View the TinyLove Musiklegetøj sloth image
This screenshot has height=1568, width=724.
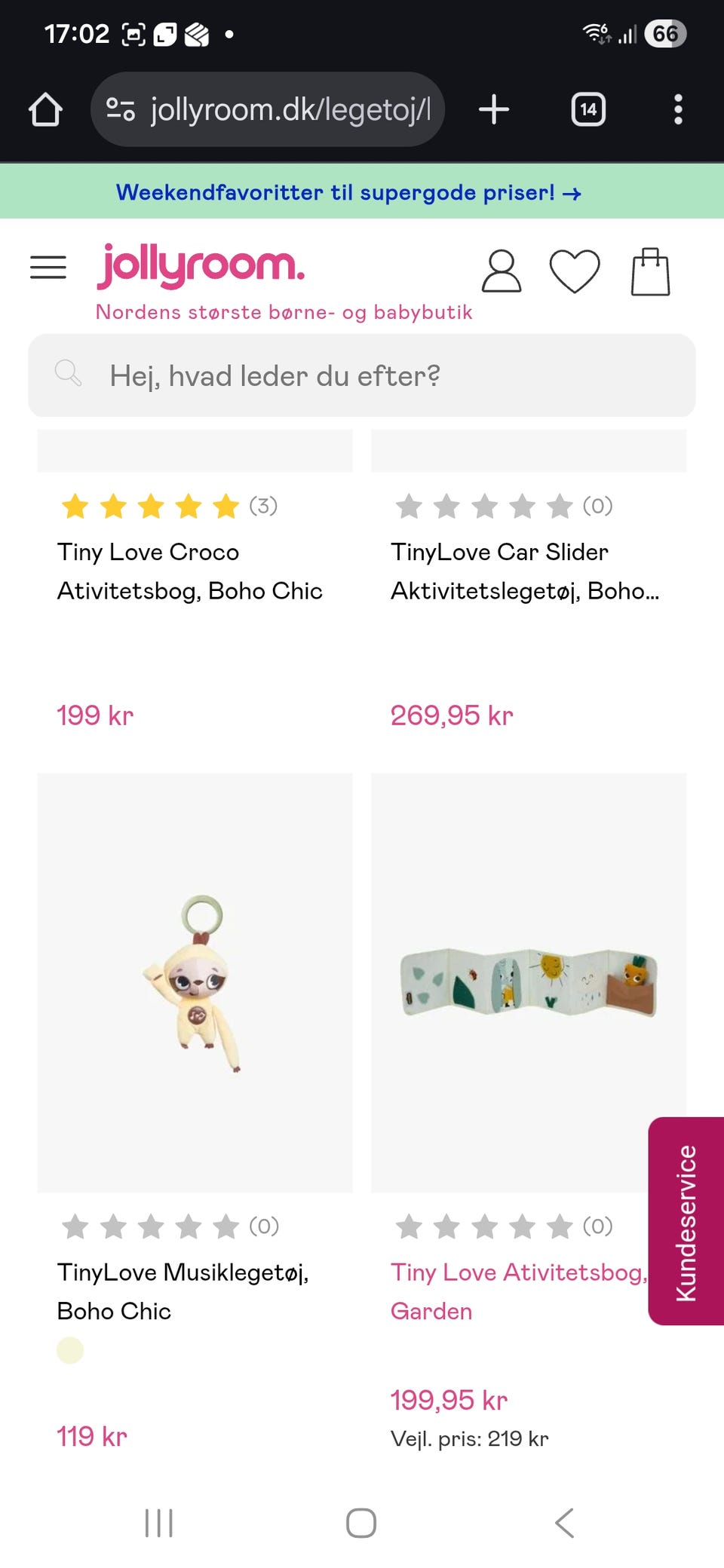point(195,982)
